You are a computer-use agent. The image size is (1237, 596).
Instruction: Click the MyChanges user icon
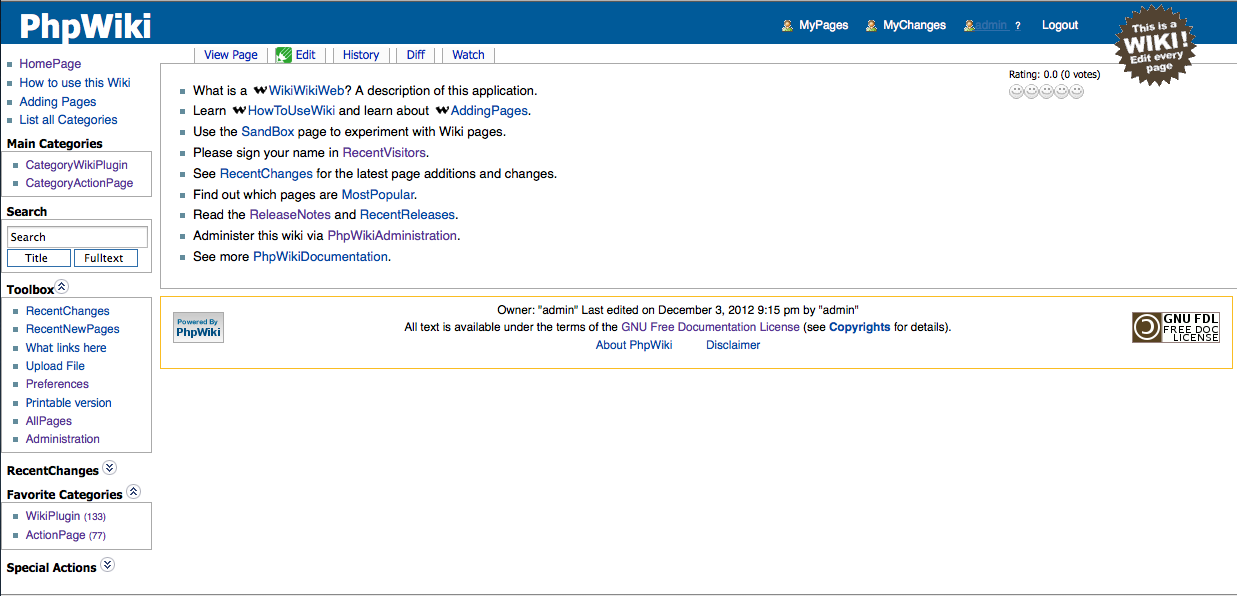(x=869, y=24)
